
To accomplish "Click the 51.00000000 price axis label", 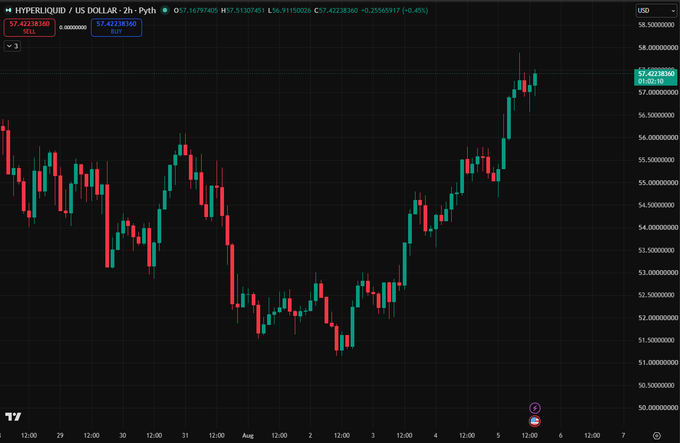I will (x=658, y=362).
